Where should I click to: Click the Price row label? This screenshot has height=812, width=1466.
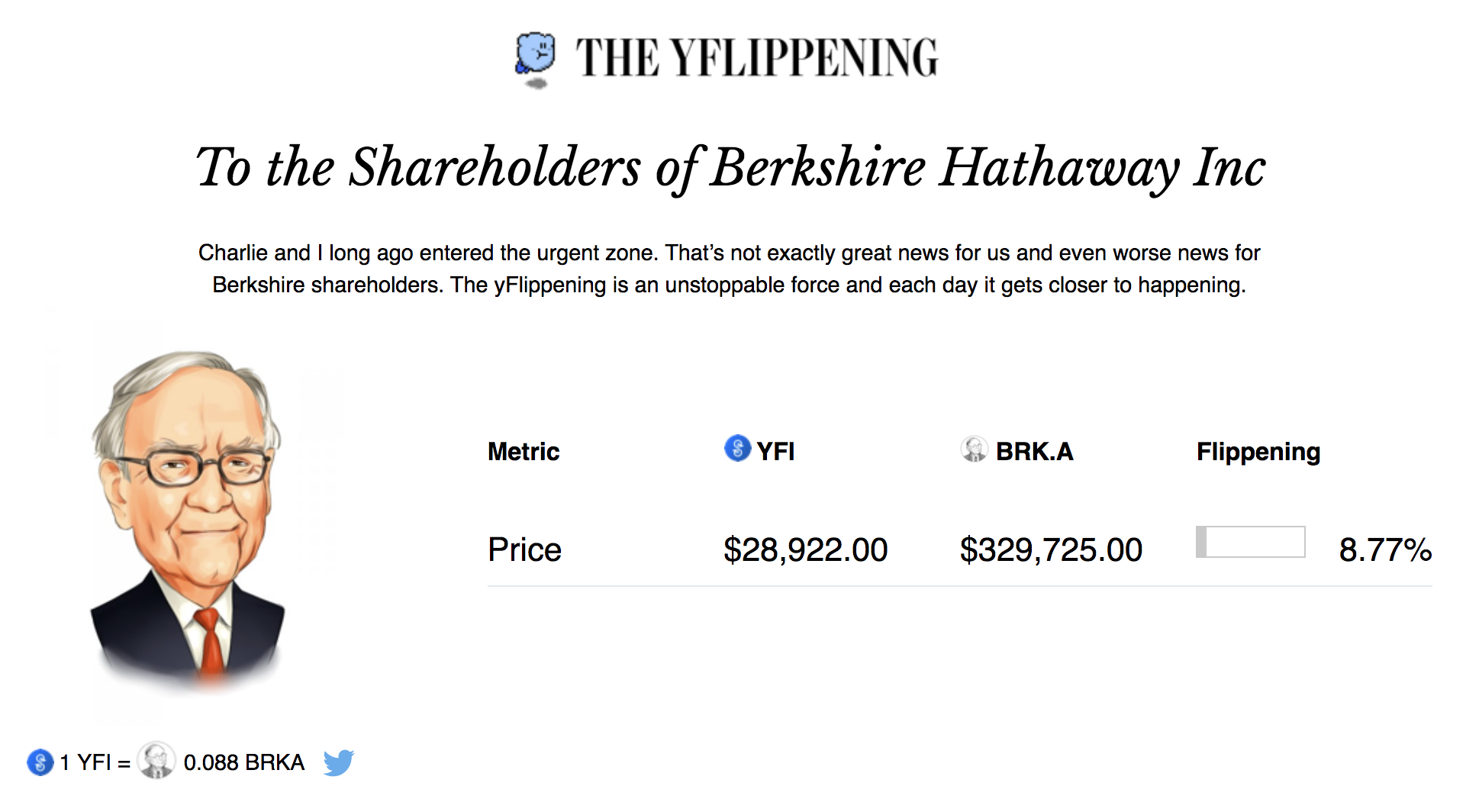click(525, 549)
